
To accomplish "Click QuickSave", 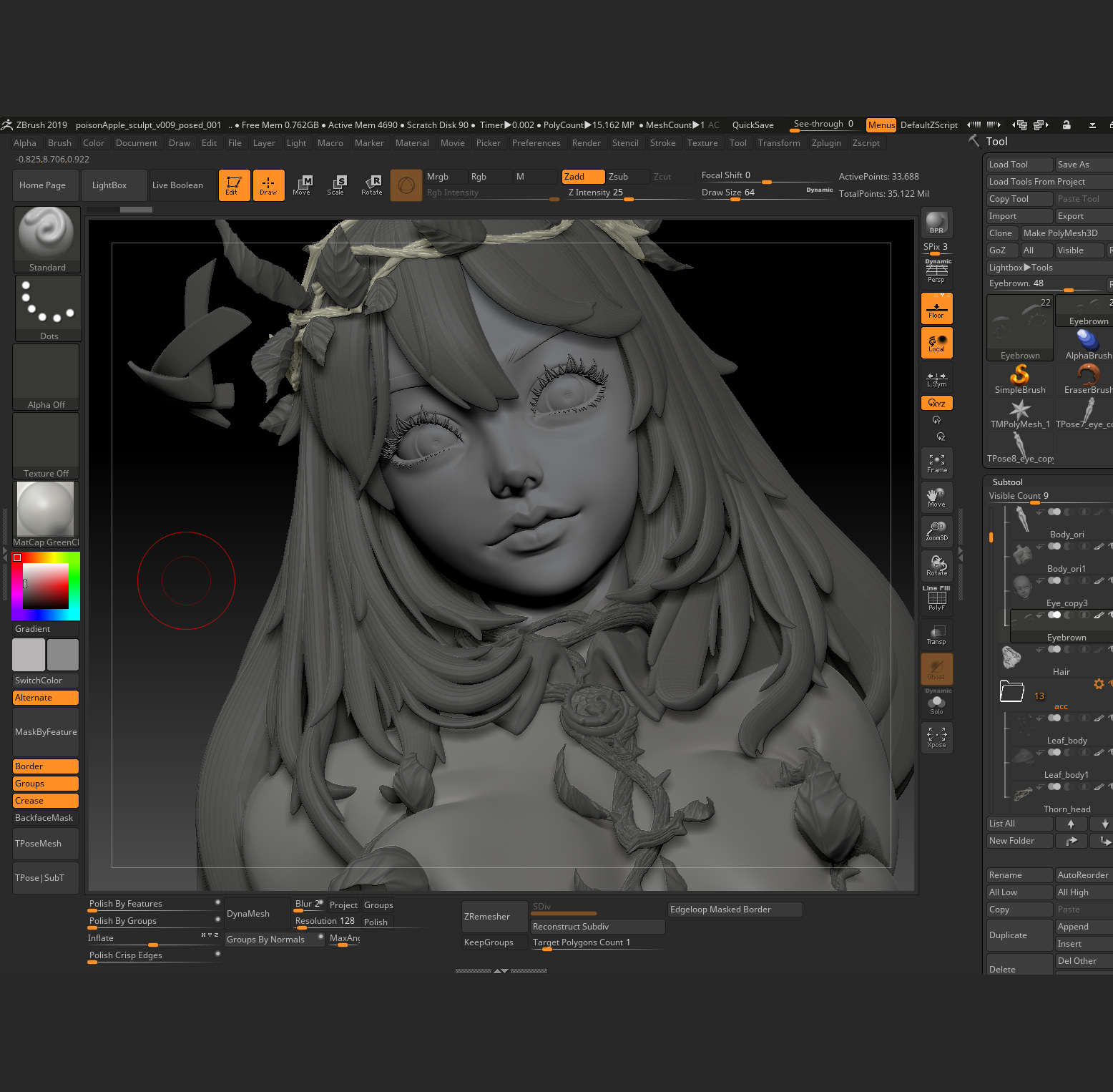I will tap(752, 125).
